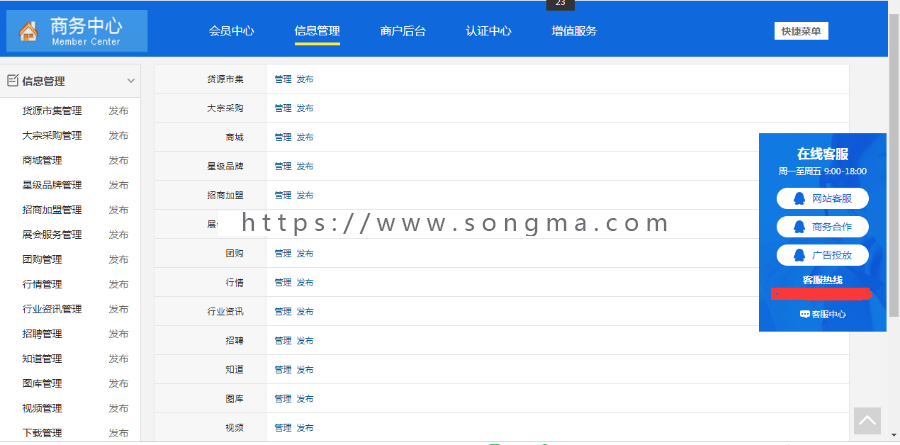Open 图库管理 in the sidebar
900x445 pixels.
[x=42, y=383]
